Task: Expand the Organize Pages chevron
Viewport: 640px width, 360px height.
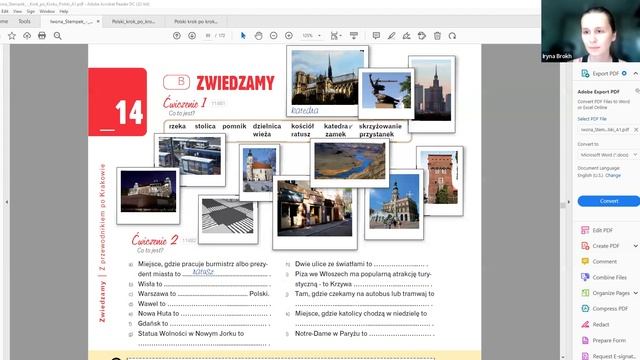Action: tap(636, 293)
